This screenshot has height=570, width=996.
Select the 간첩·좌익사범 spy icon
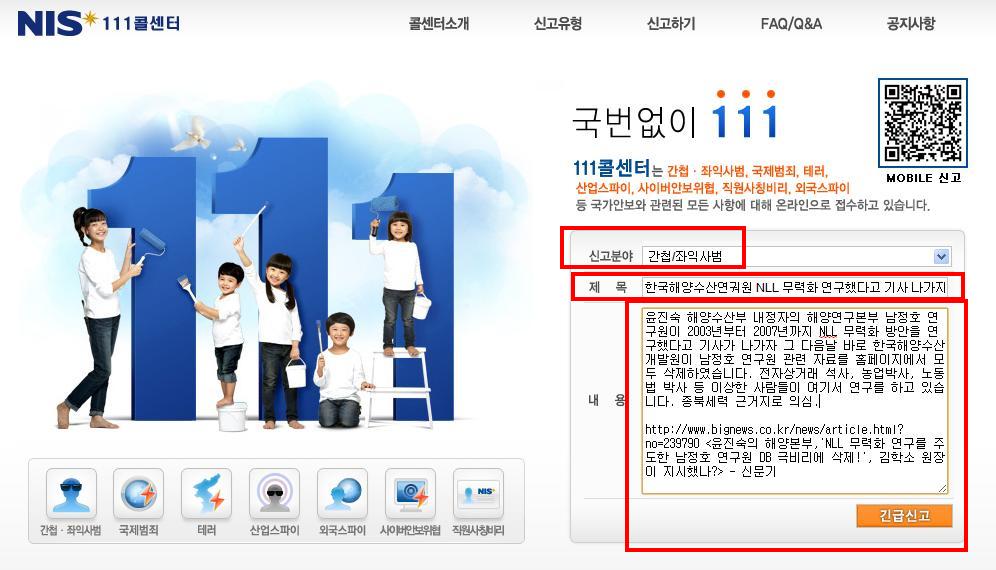[x=71, y=494]
